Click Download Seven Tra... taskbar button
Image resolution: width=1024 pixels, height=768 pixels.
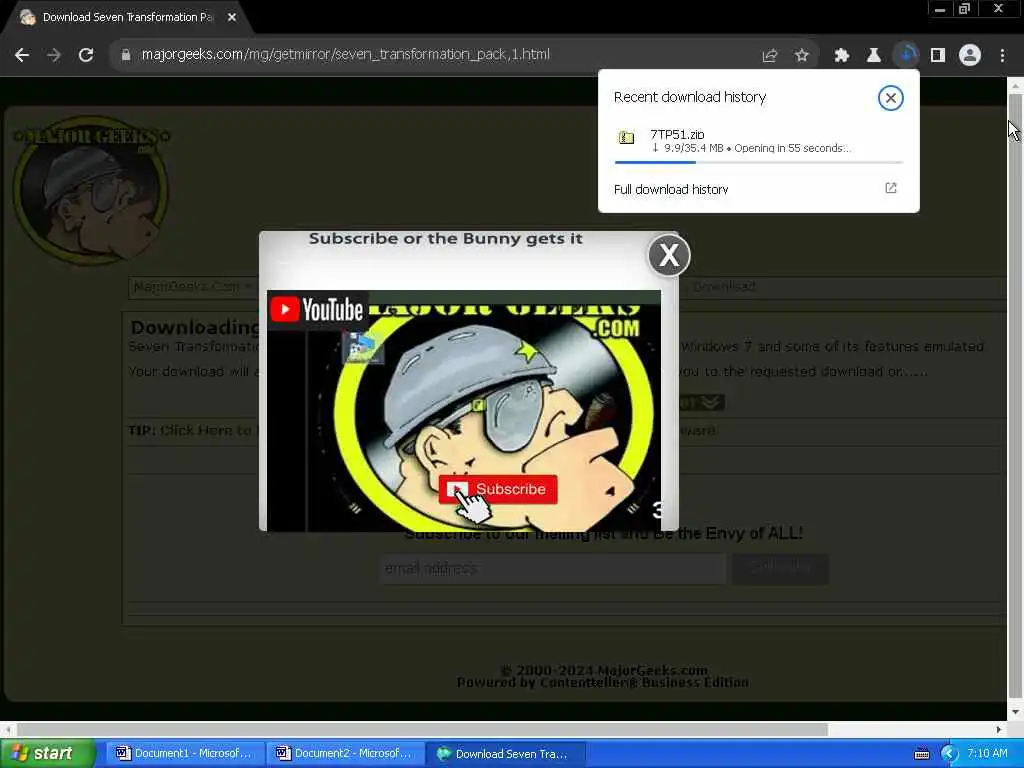point(505,754)
